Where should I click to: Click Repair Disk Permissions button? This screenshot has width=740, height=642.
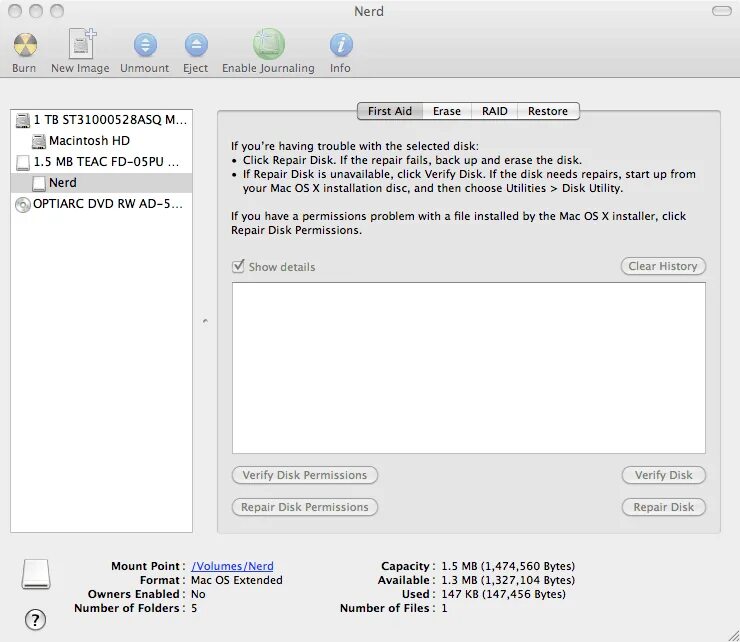point(304,507)
